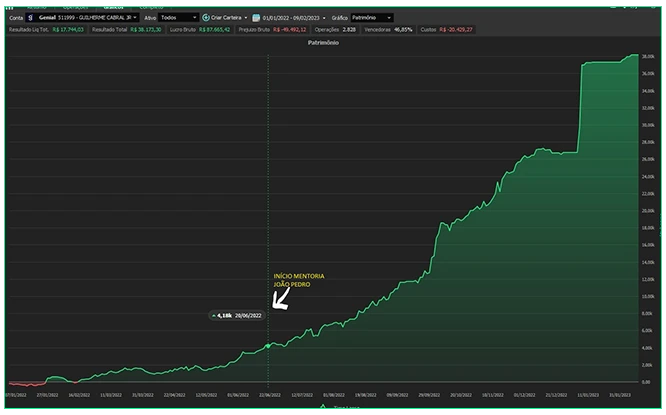The image size is (666, 415).
Task: Click the 29/09/2022 x-axis date label
Action: pos(429,395)
